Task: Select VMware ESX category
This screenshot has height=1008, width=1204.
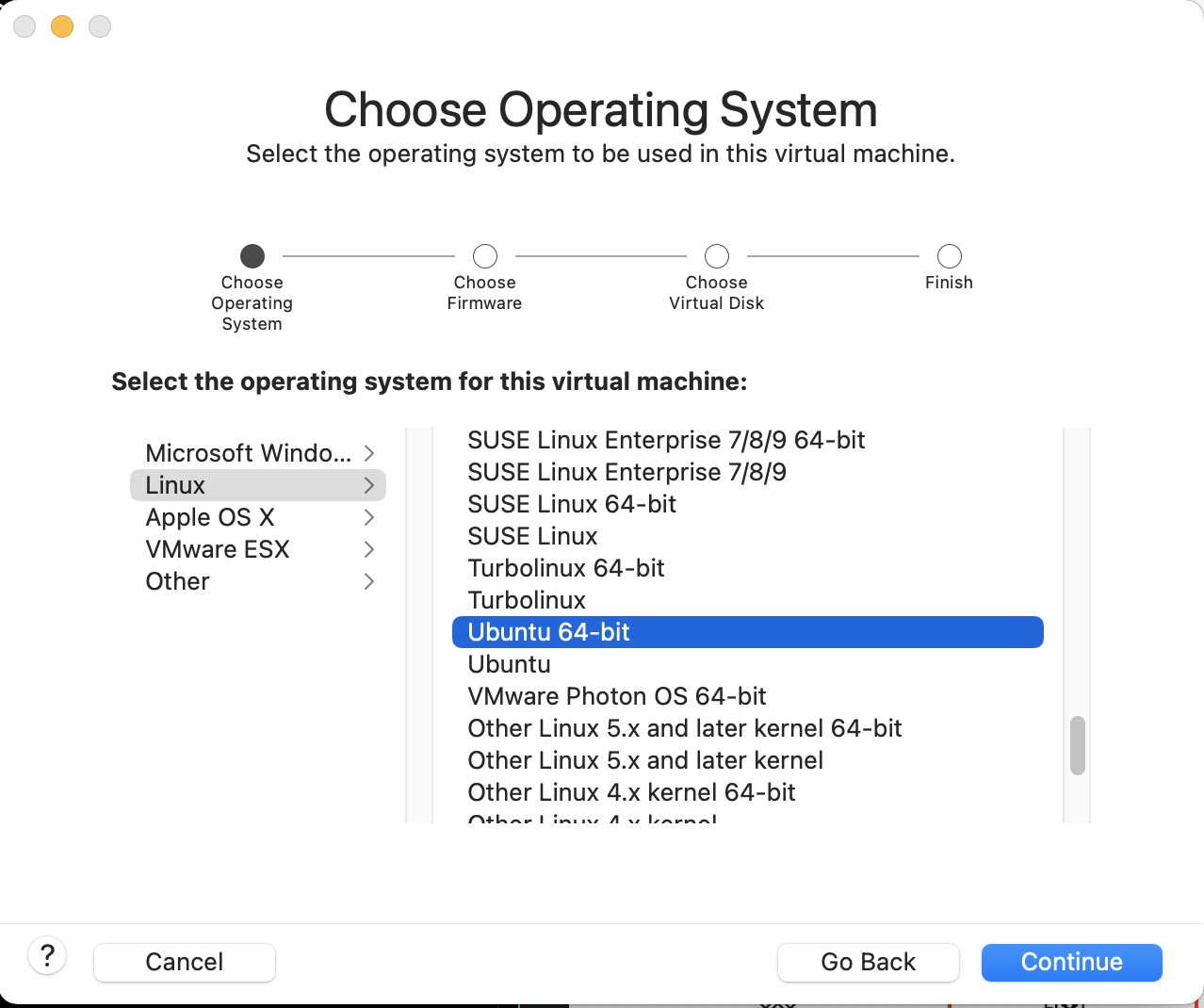Action: tap(258, 549)
